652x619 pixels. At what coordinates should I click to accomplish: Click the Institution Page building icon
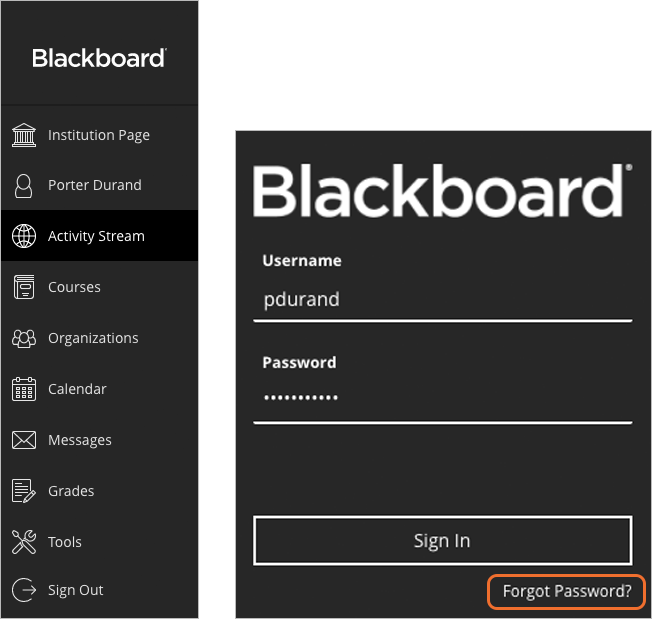pos(24,135)
